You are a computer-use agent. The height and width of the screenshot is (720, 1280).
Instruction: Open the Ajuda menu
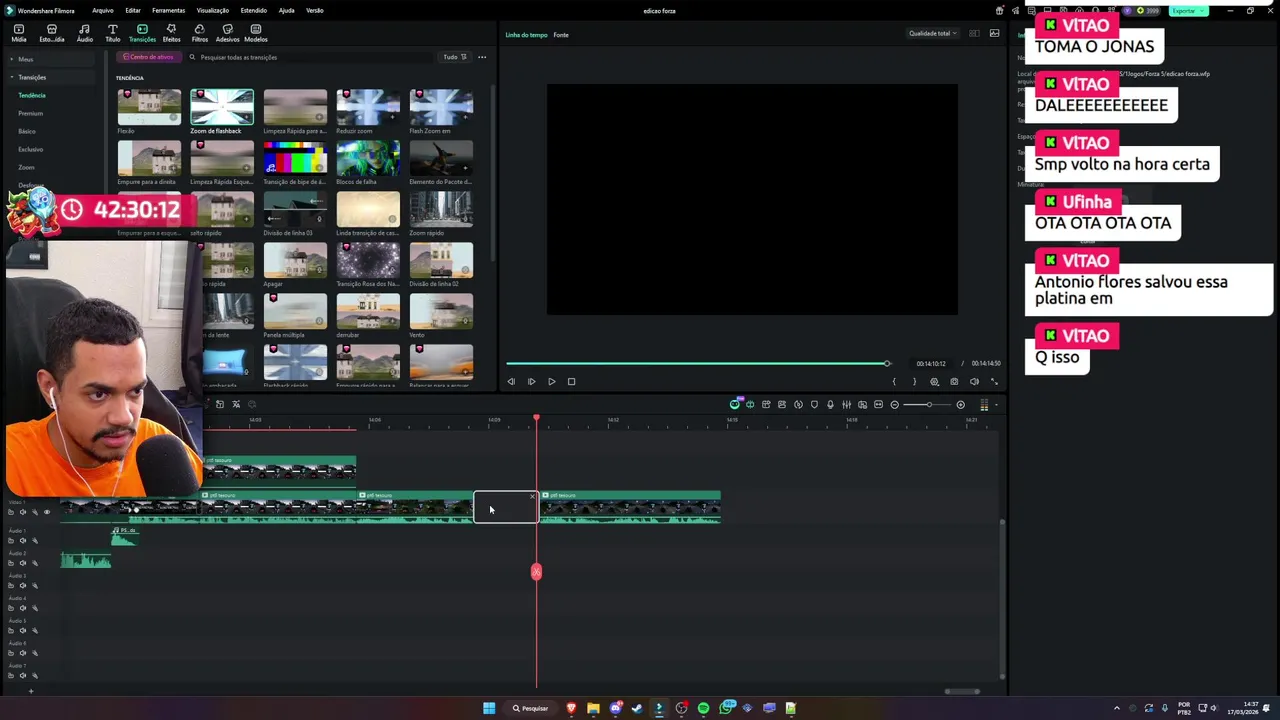pyautogui.click(x=286, y=10)
